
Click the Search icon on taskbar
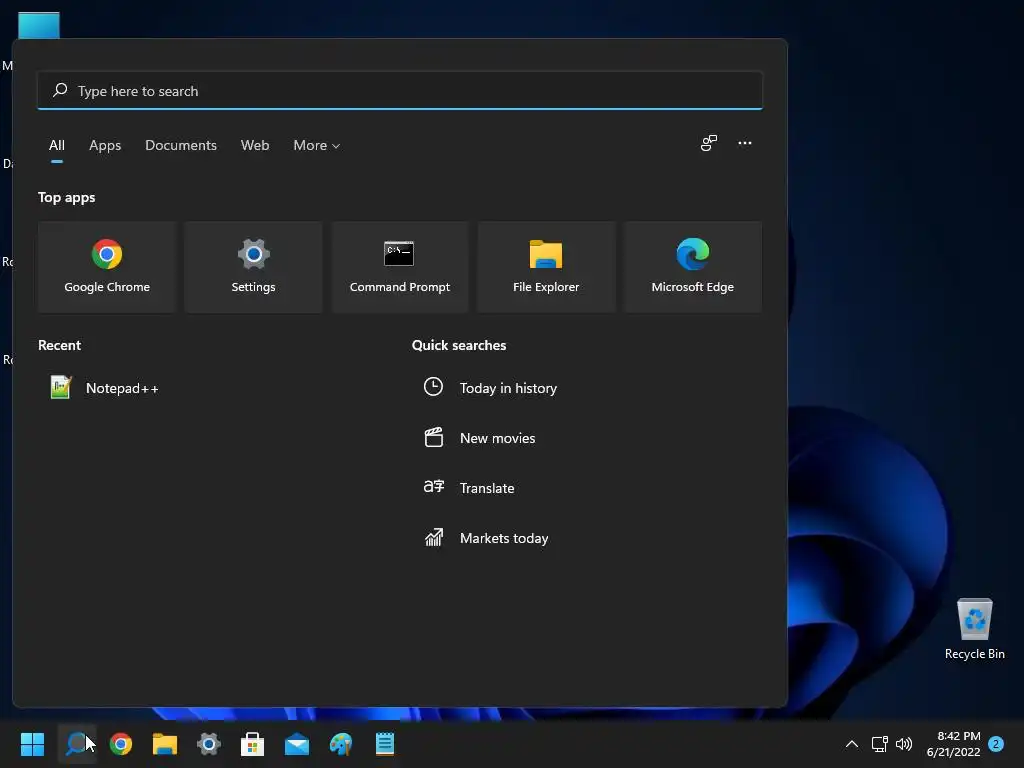coord(76,744)
